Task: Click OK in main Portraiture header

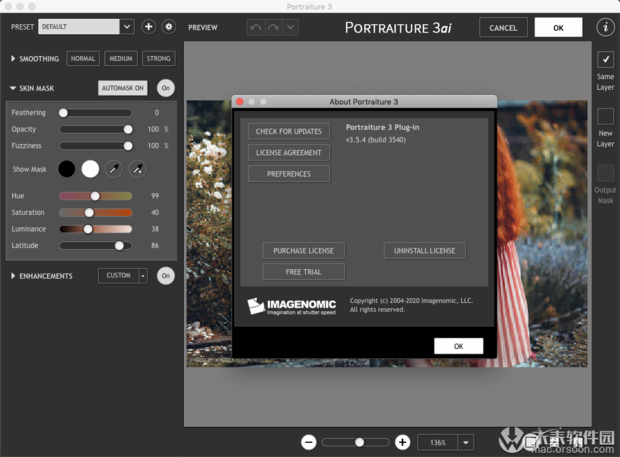Action: [x=558, y=28]
